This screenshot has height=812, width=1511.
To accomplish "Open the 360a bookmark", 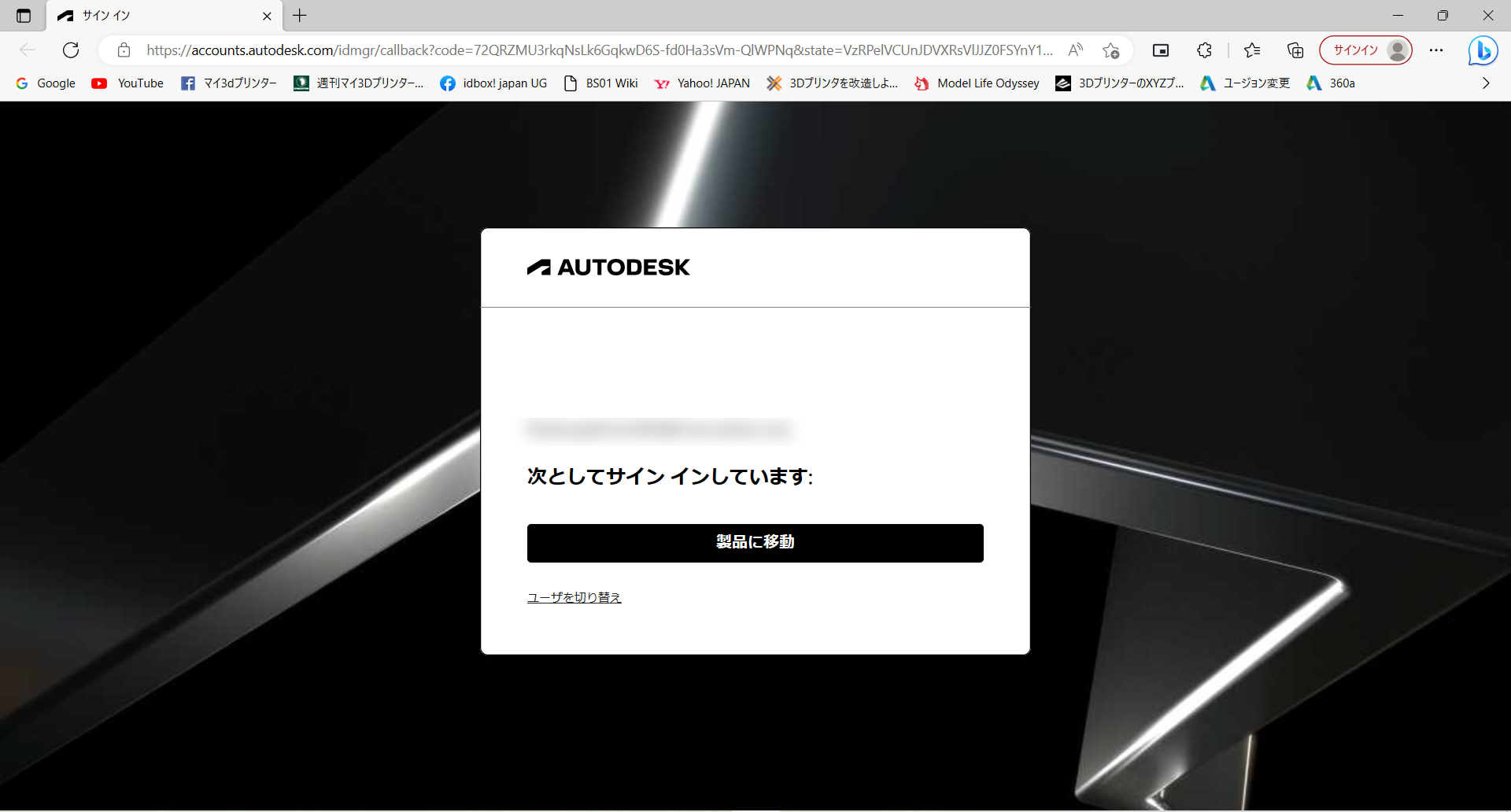I will 1331,83.
